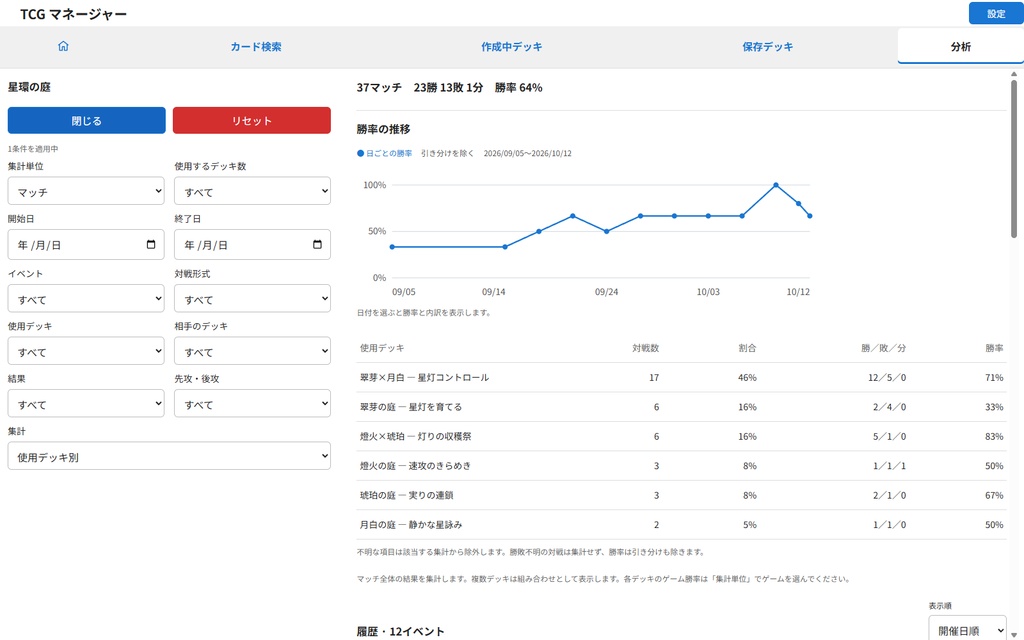1024x640 pixels.
Task: Click the 翠芽の庭 ― 星灯を育てる row
Action: tap(681, 407)
